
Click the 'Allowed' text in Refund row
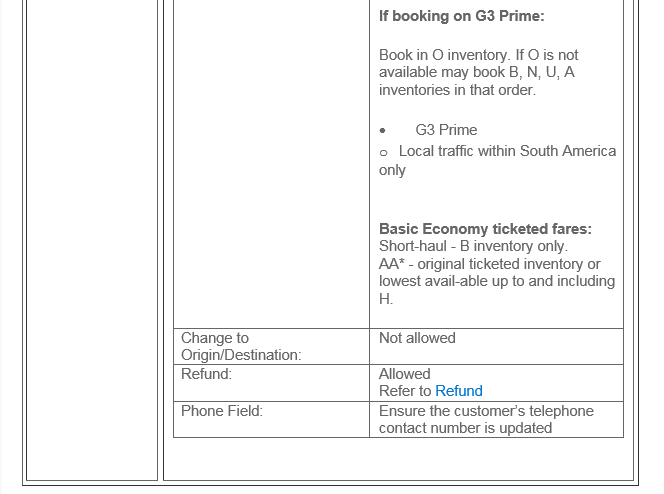pyautogui.click(x=404, y=374)
